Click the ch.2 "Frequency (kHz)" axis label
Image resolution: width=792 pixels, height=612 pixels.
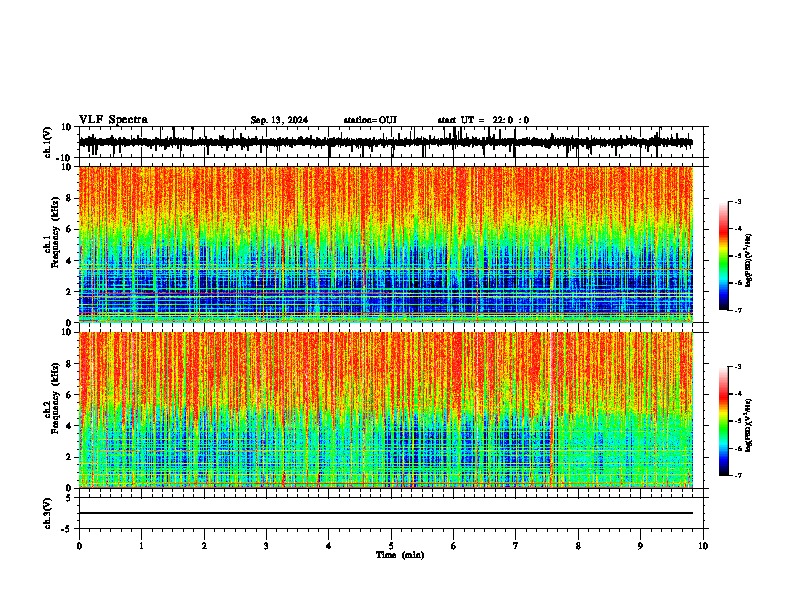(x=55, y=398)
